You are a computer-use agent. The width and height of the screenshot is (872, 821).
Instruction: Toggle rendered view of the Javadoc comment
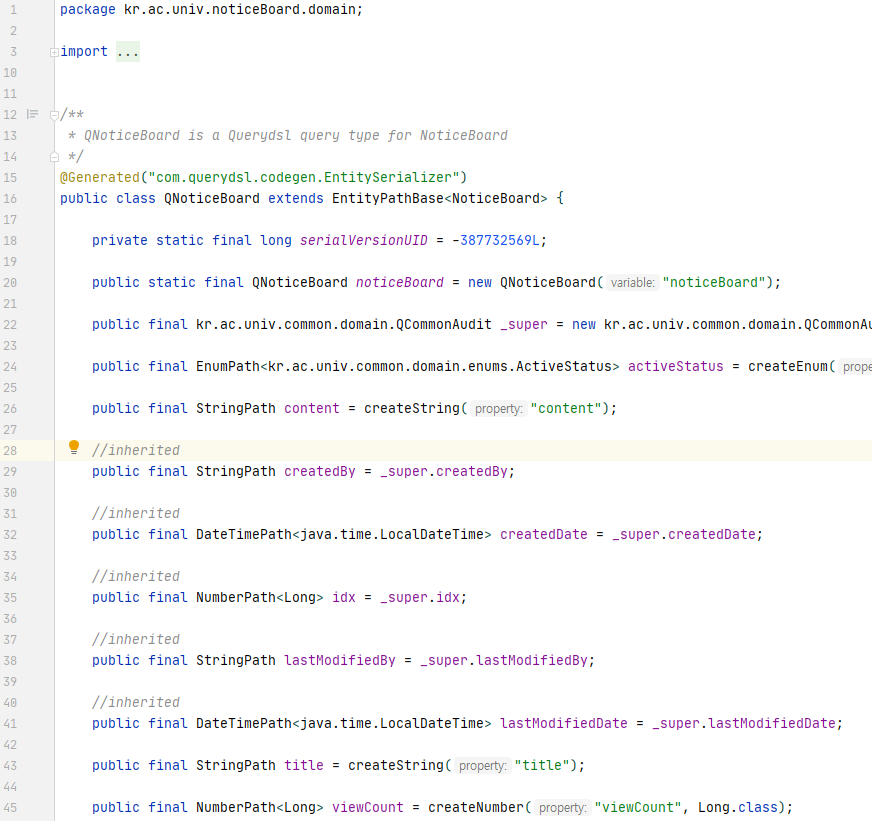pyautogui.click(x=32, y=114)
